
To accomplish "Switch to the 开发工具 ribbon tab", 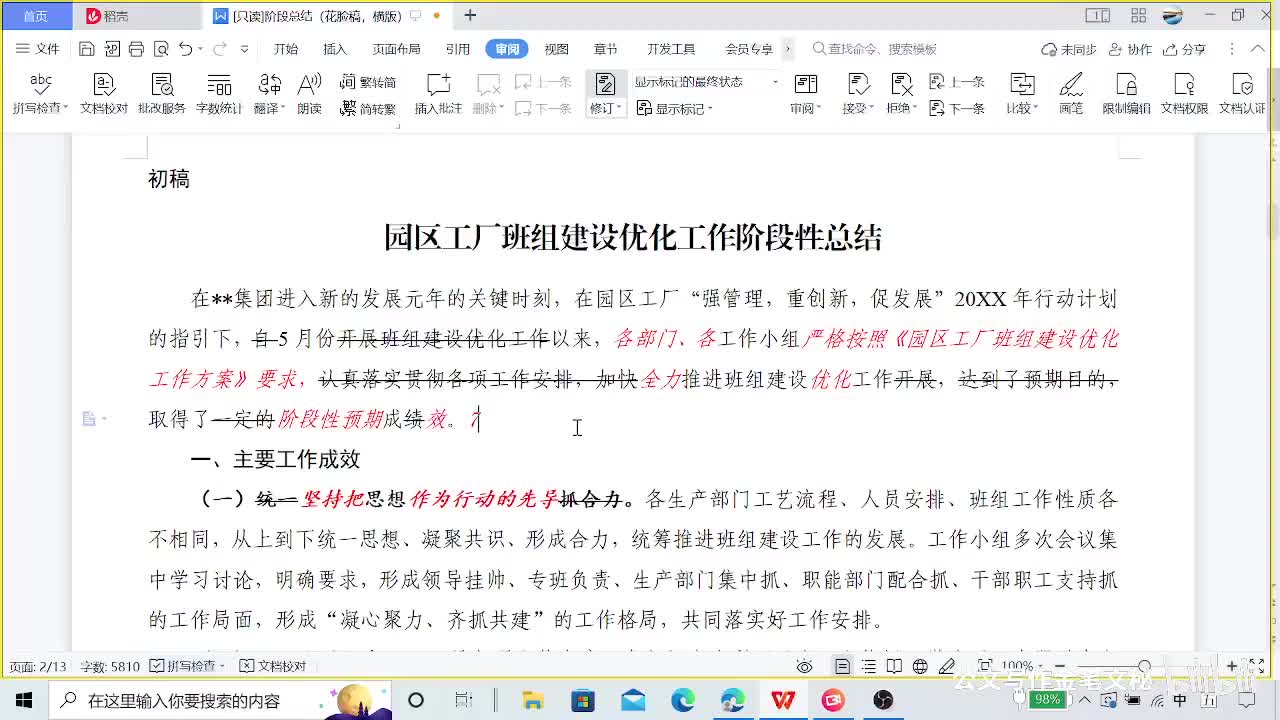I will [671, 49].
